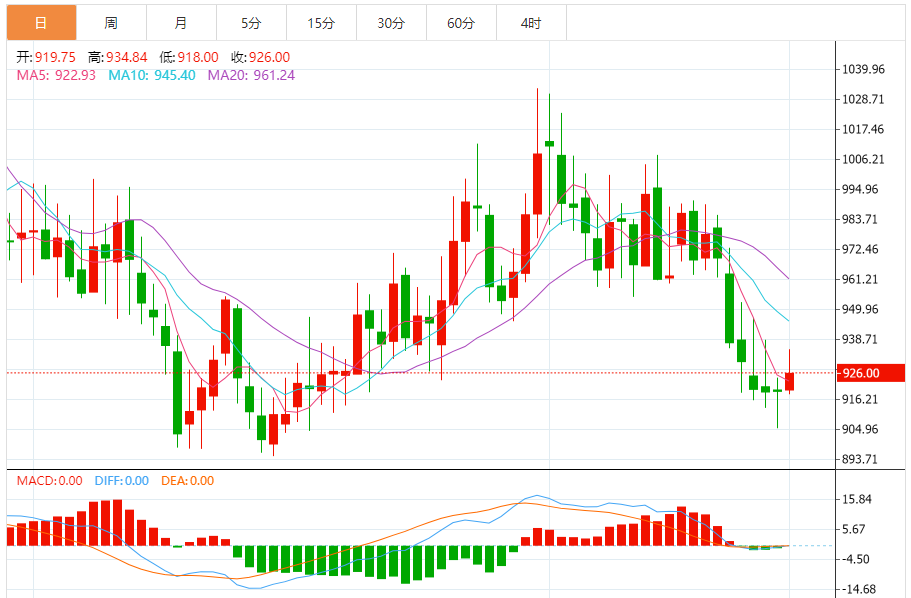The image size is (911, 598).
Task: Click the 5.67 MACD axis label
Action: (854, 529)
